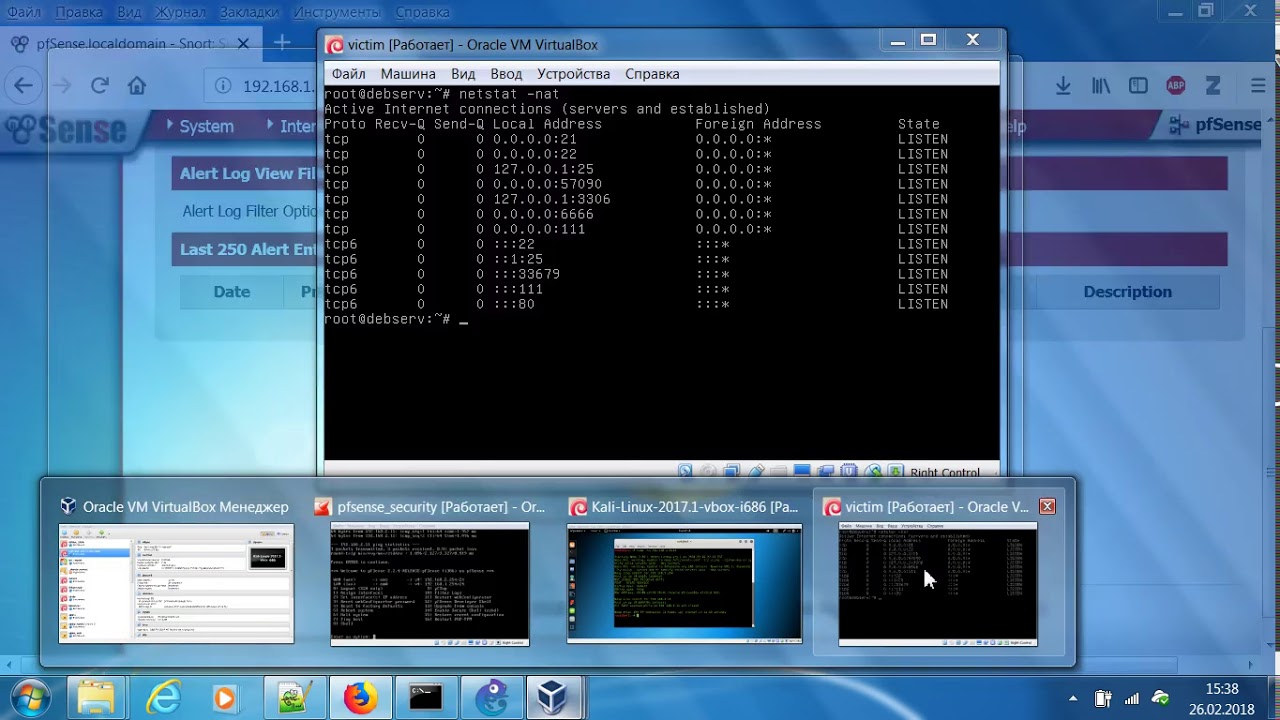
Task: Open Firefox downloads panel
Action: [1063, 86]
